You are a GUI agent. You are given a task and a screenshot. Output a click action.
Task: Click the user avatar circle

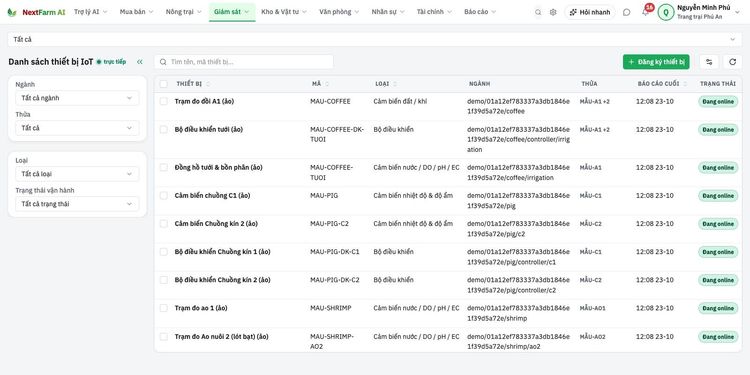666,12
